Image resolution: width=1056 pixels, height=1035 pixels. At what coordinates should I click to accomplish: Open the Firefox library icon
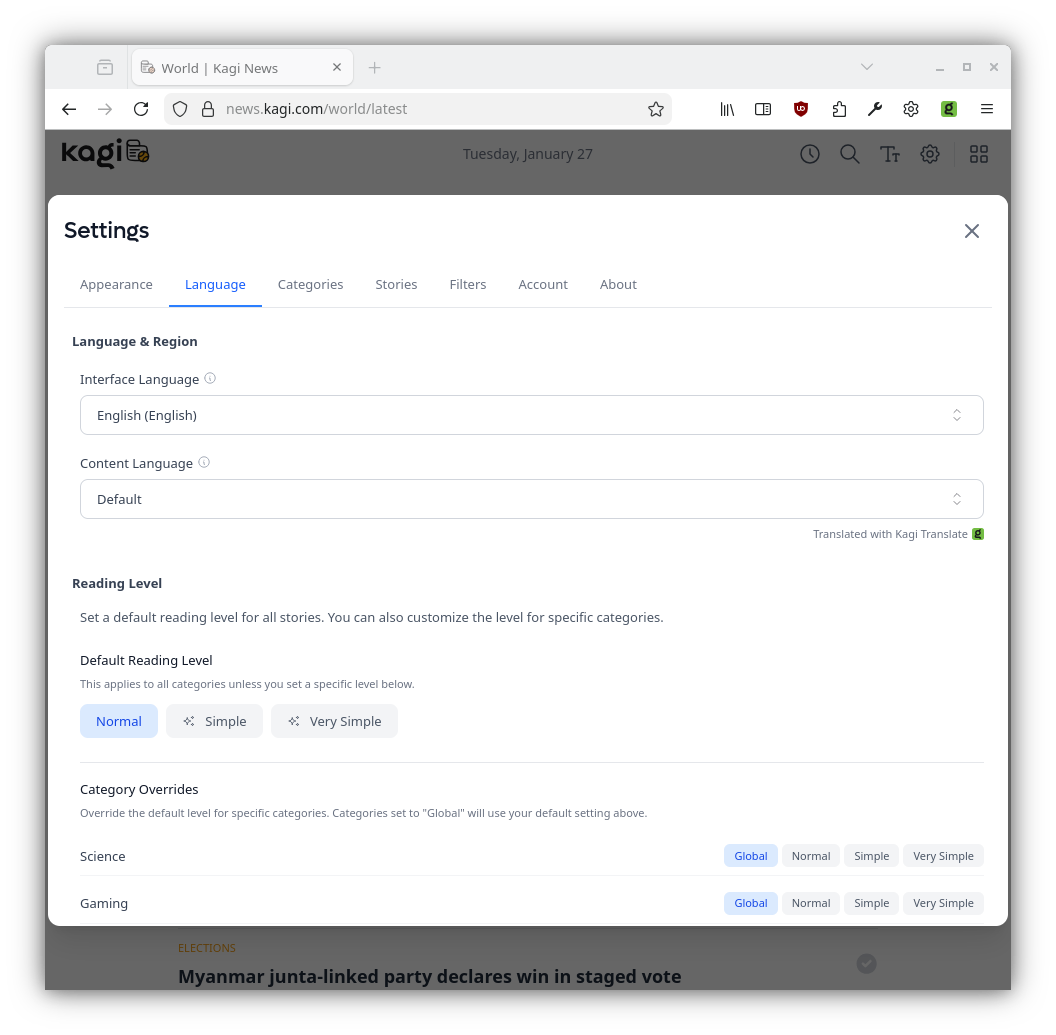coord(727,109)
